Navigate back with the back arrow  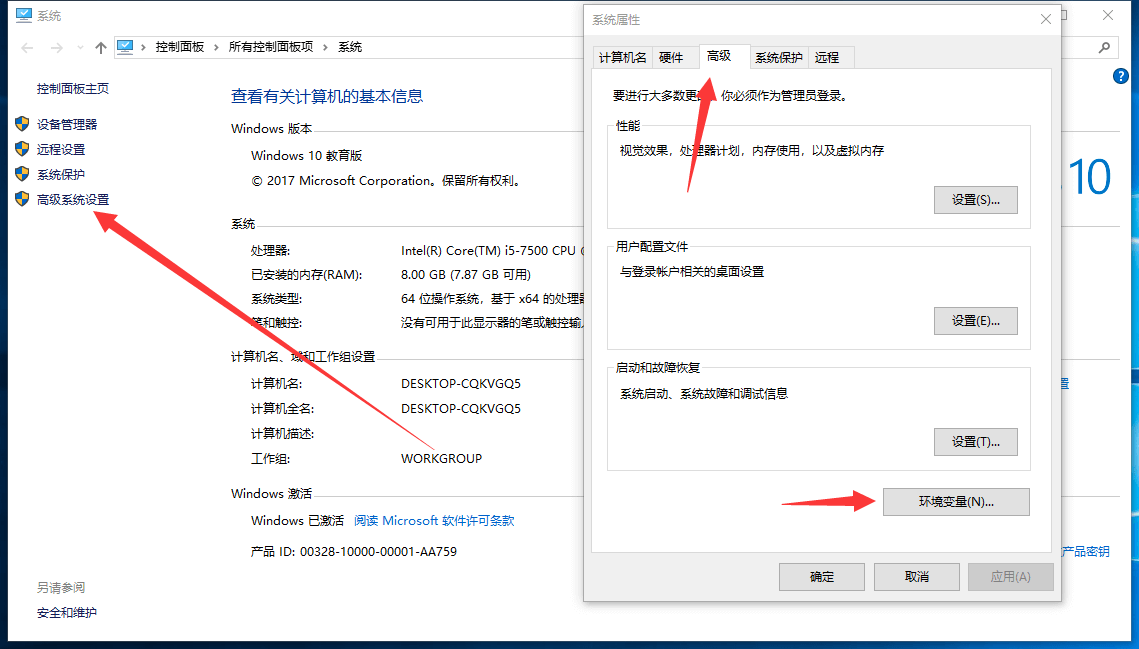[x=25, y=46]
